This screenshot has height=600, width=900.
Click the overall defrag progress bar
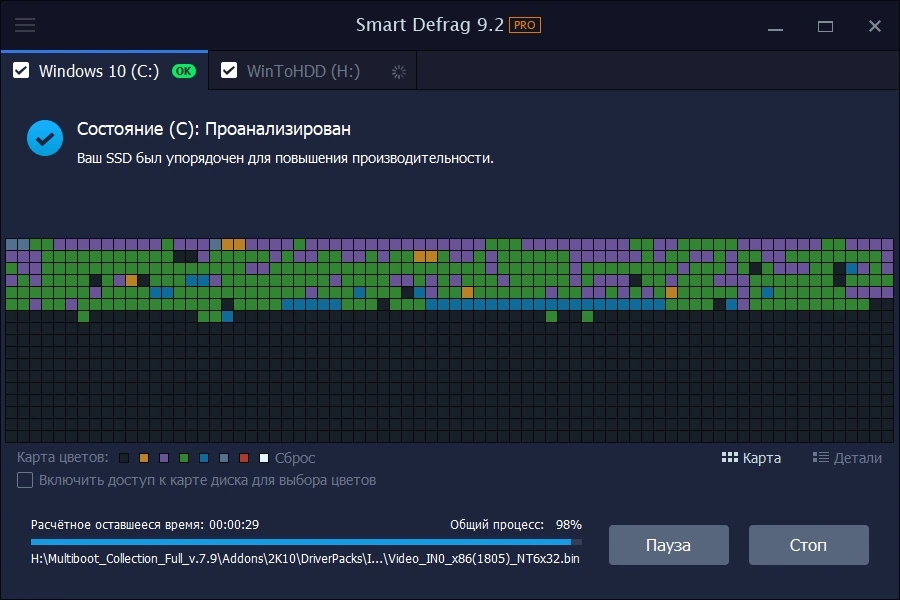tap(307, 541)
